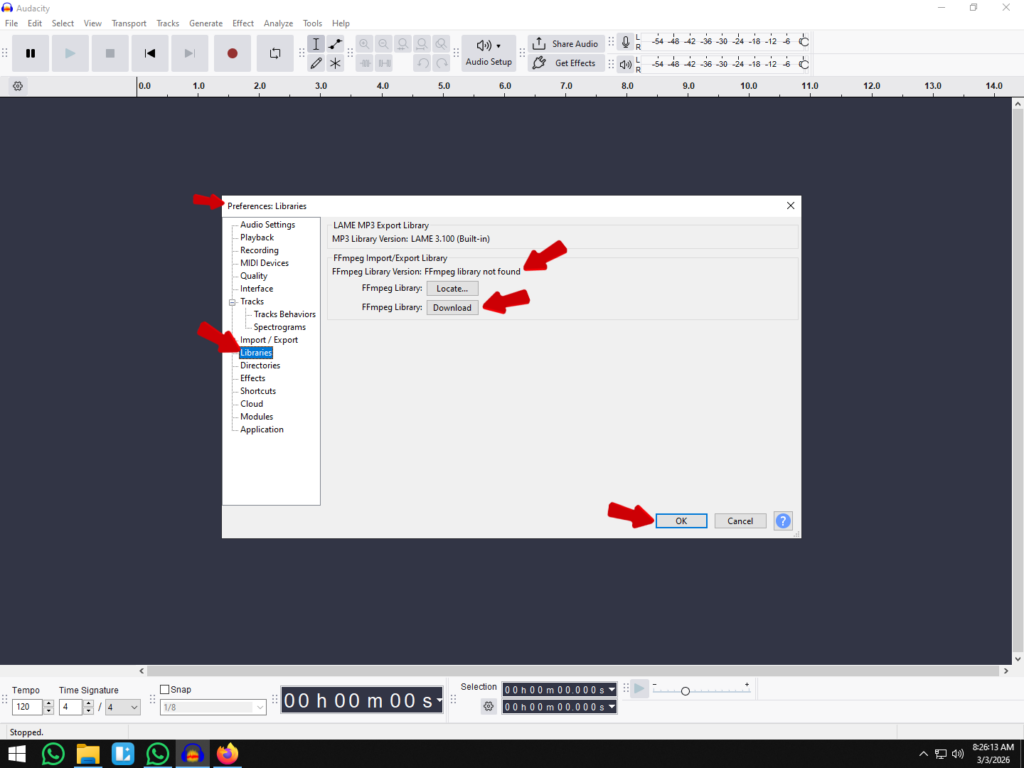
Task: Collapse the Tracks tree node
Action: pos(232,302)
